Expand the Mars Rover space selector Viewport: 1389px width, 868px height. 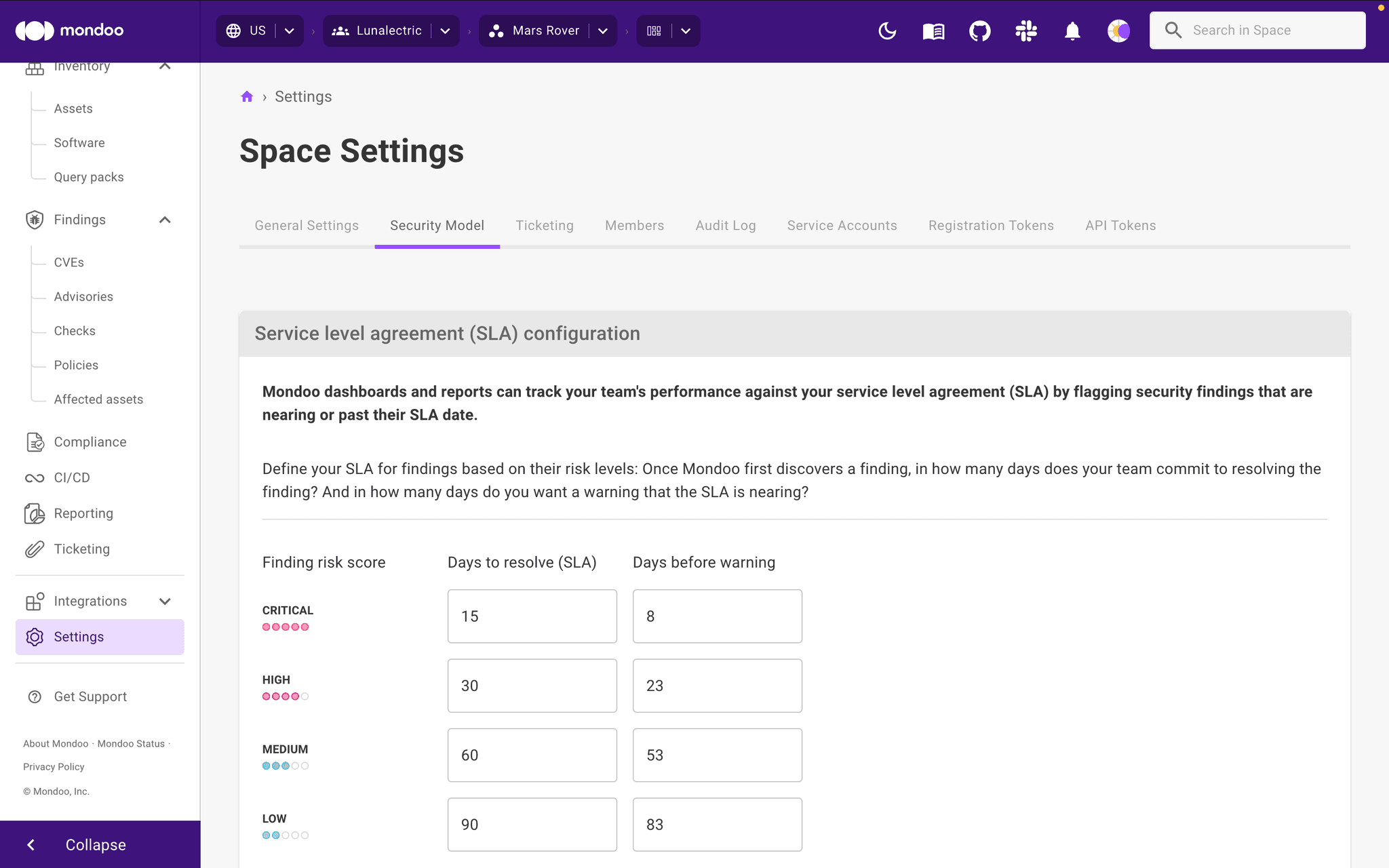[602, 31]
